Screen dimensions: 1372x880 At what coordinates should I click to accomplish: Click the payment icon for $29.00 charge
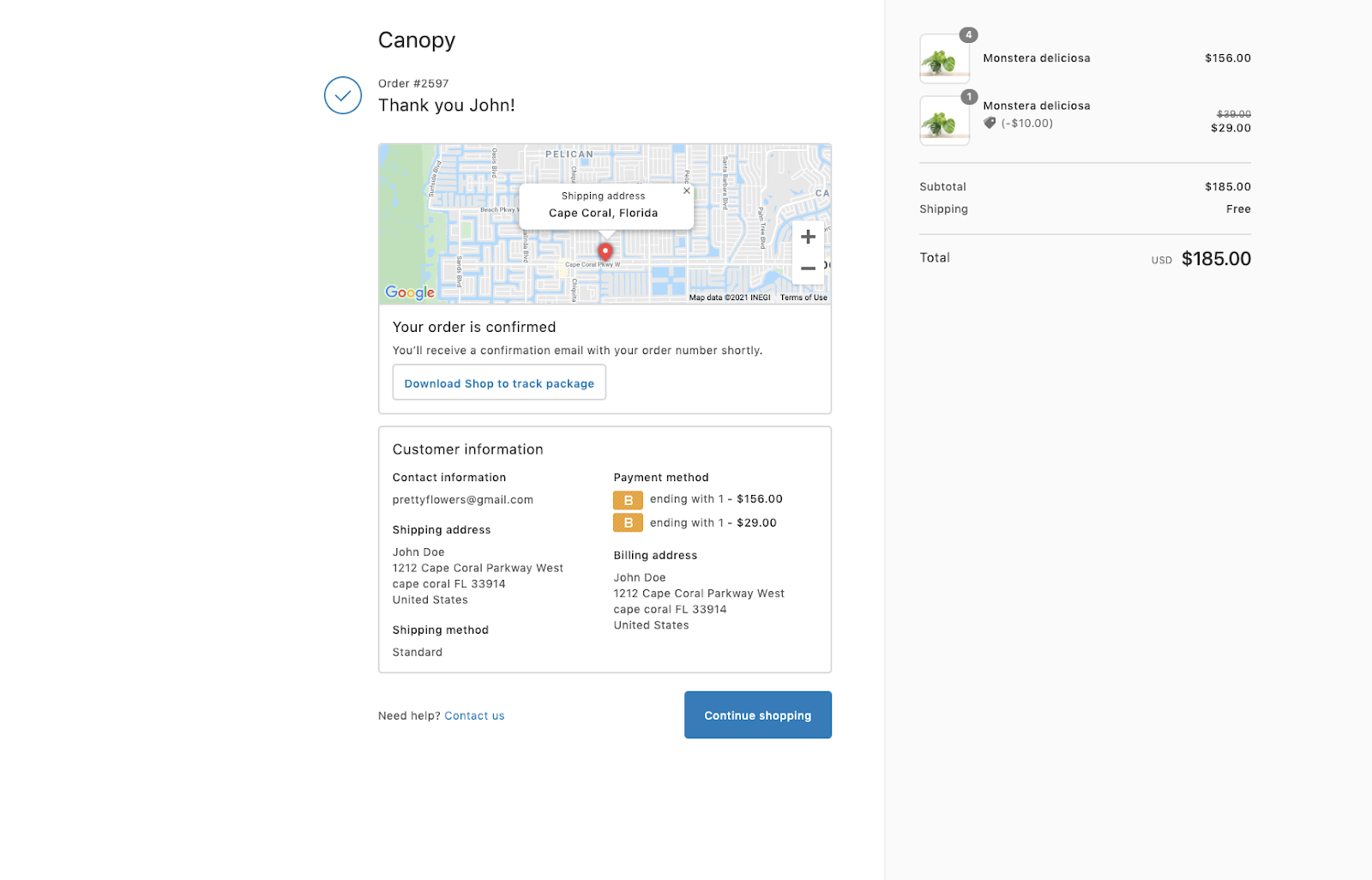[x=628, y=523]
